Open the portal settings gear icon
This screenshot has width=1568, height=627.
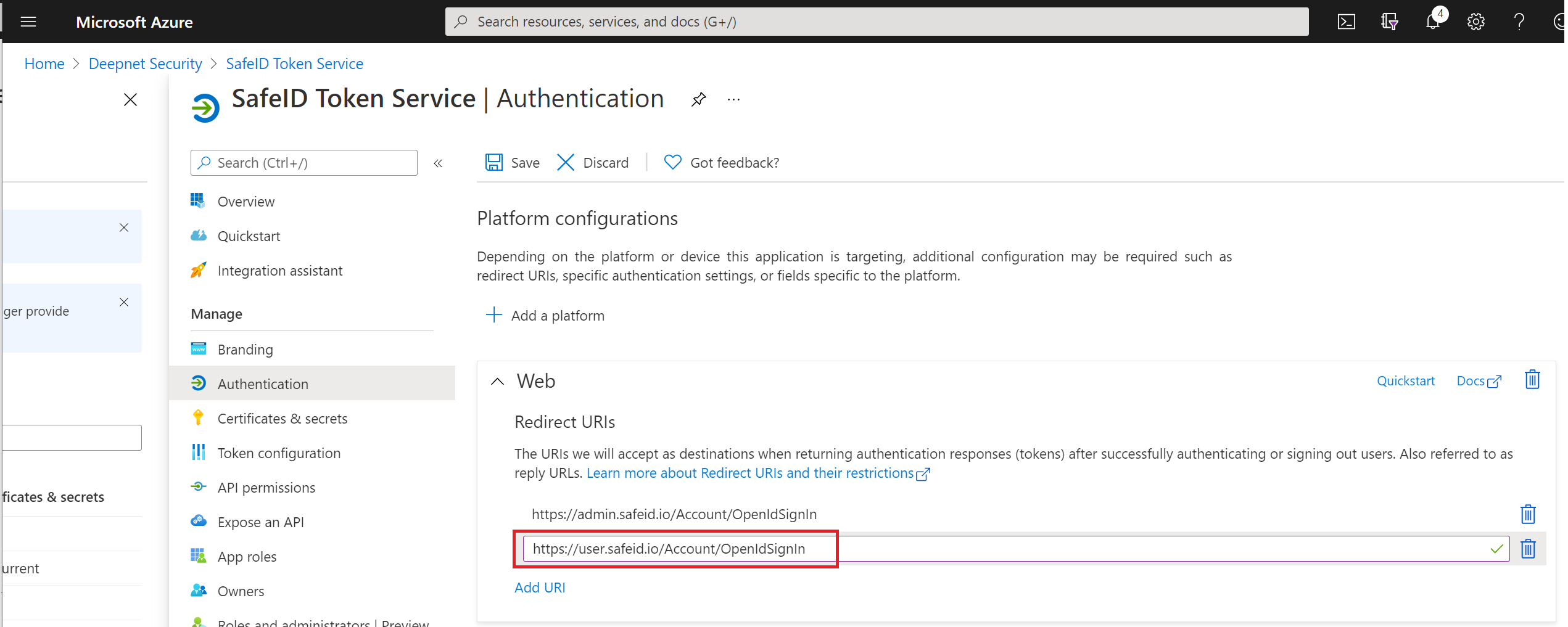[1475, 22]
